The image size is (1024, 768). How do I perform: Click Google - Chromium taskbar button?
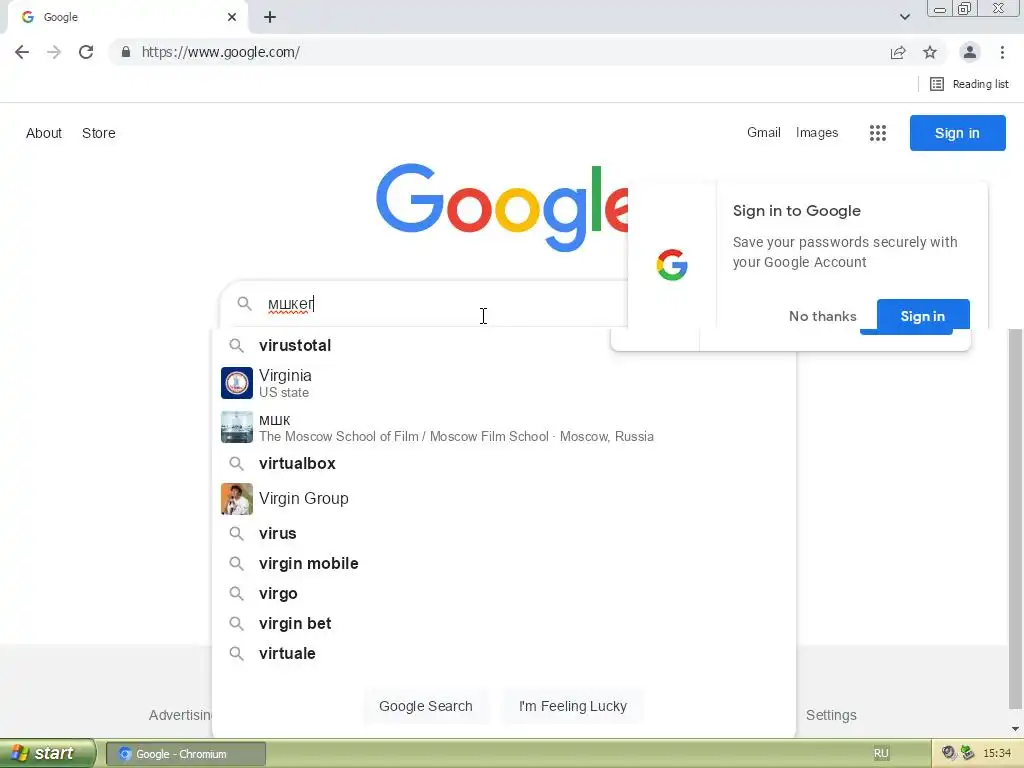click(185, 754)
